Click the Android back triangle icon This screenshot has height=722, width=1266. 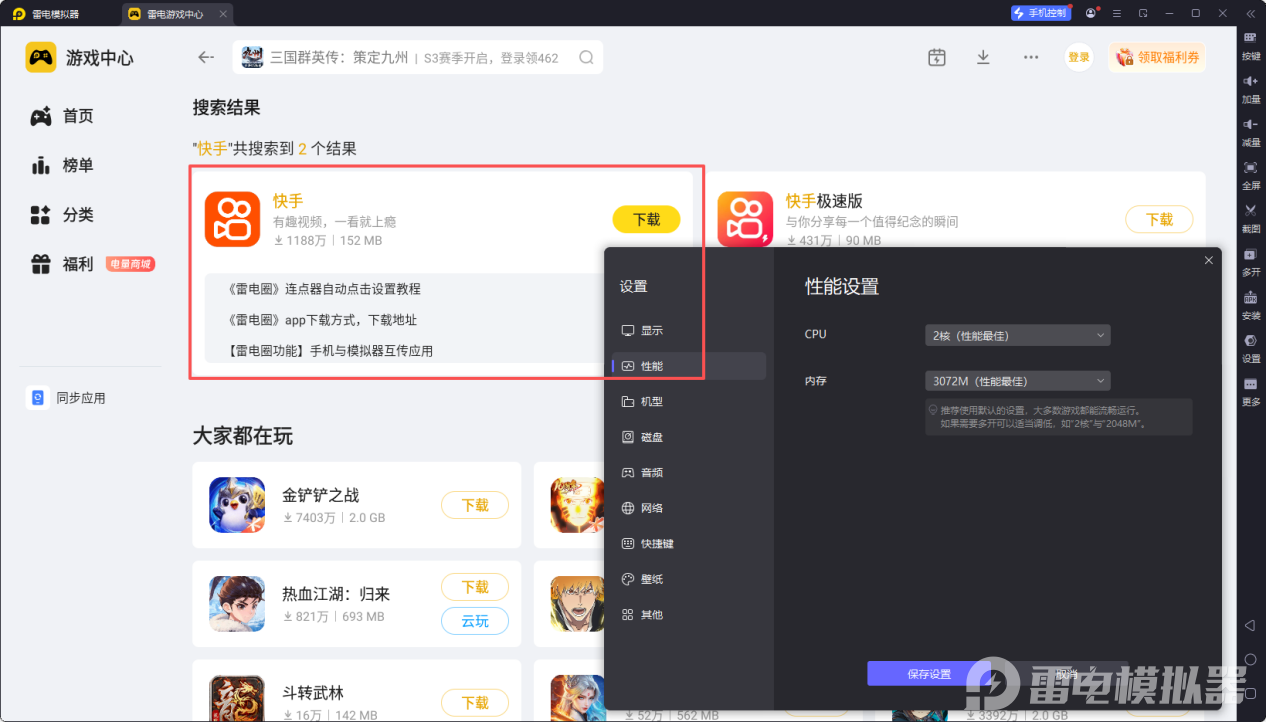pos(1250,625)
